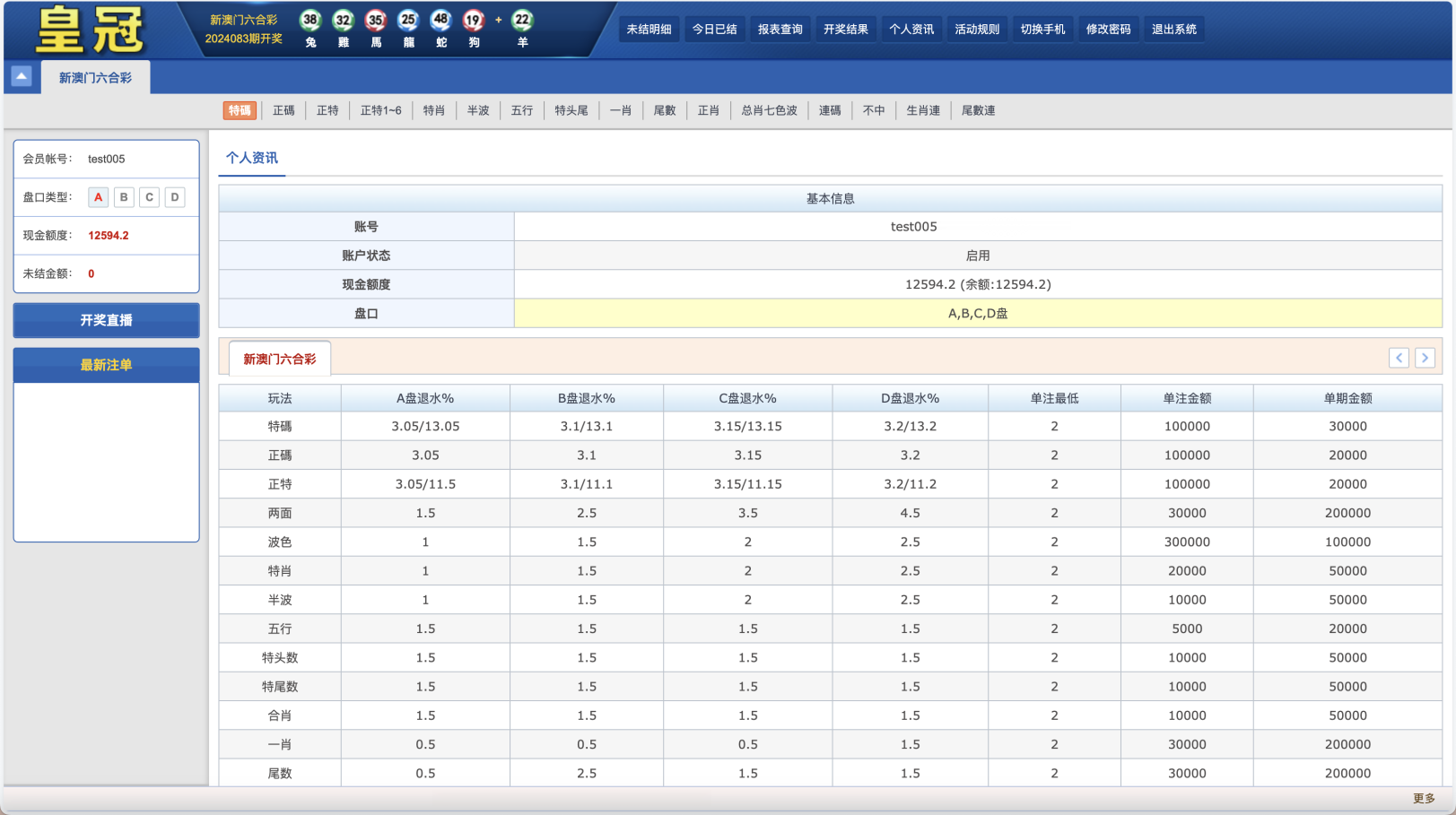The image size is (1456, 815).
Task: Click the right pagination arrow beside 新澳门六合彩
Action: point(1425,358)
